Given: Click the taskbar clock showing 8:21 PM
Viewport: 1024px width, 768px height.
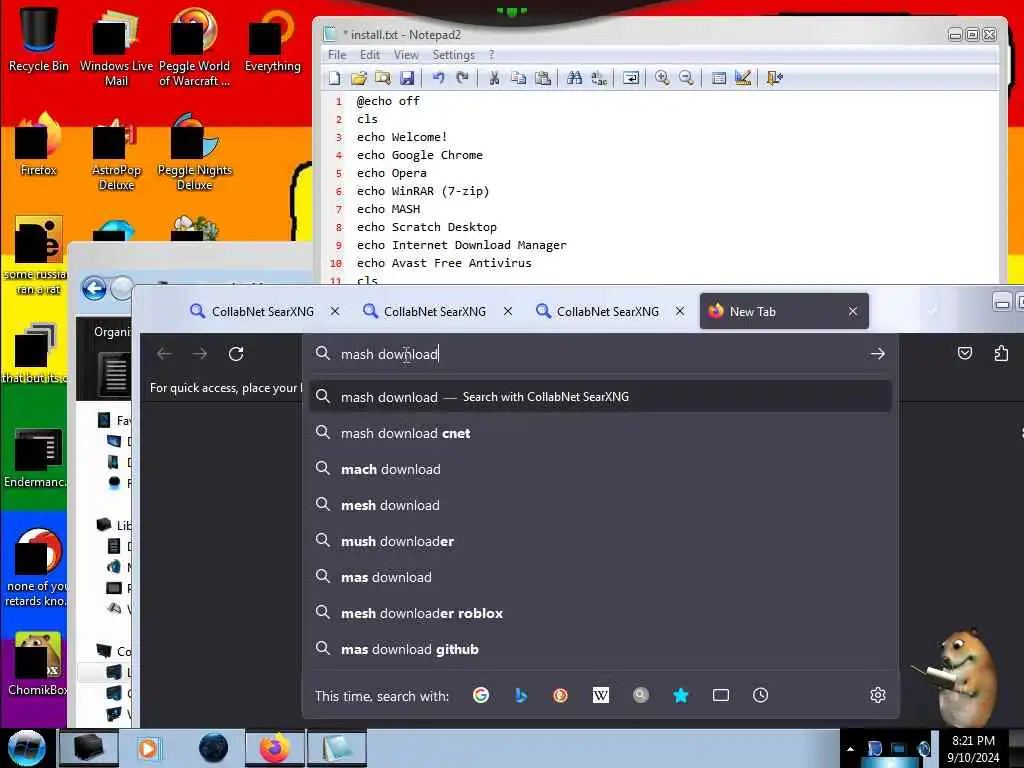Looking at the screenshot, I should click(x=973, y=749).
